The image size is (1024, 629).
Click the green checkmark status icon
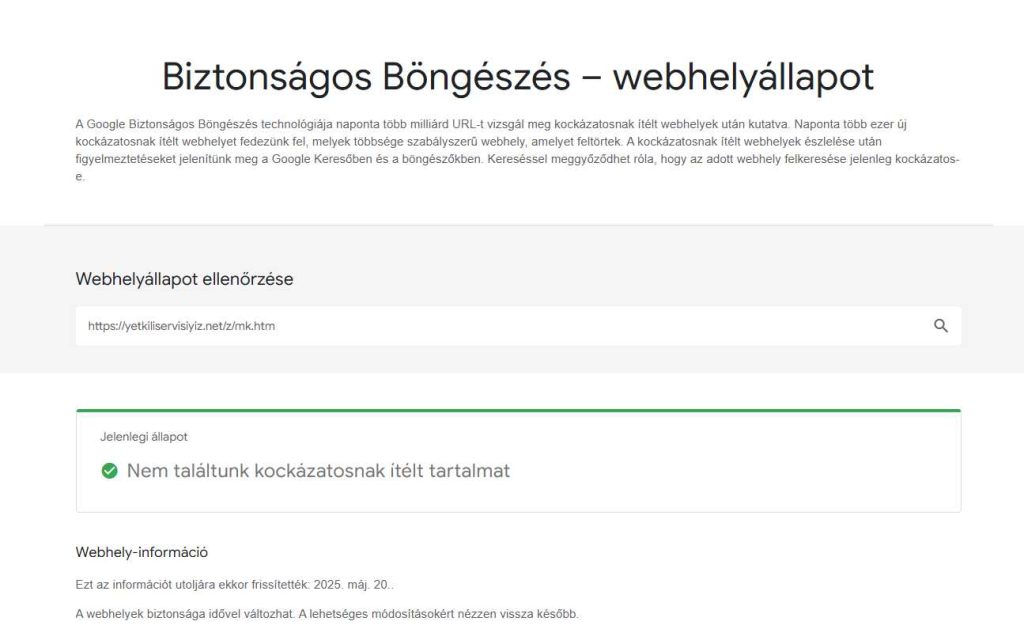[110, 470]
